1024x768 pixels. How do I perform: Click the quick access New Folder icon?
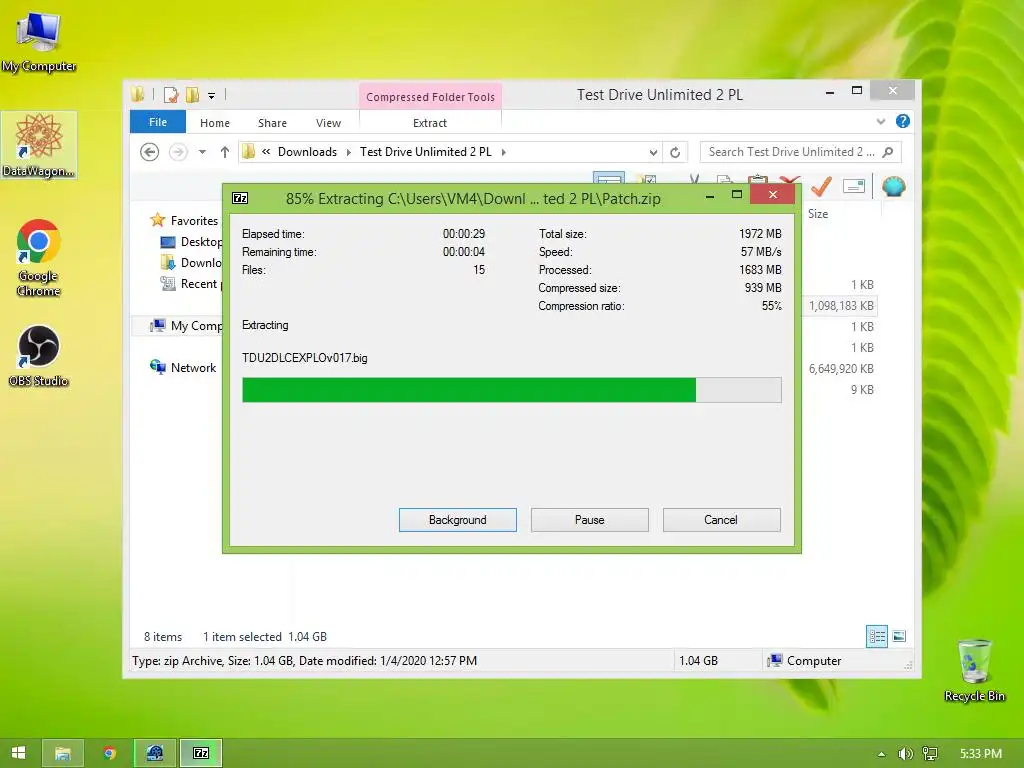click(x=192, y=95)
